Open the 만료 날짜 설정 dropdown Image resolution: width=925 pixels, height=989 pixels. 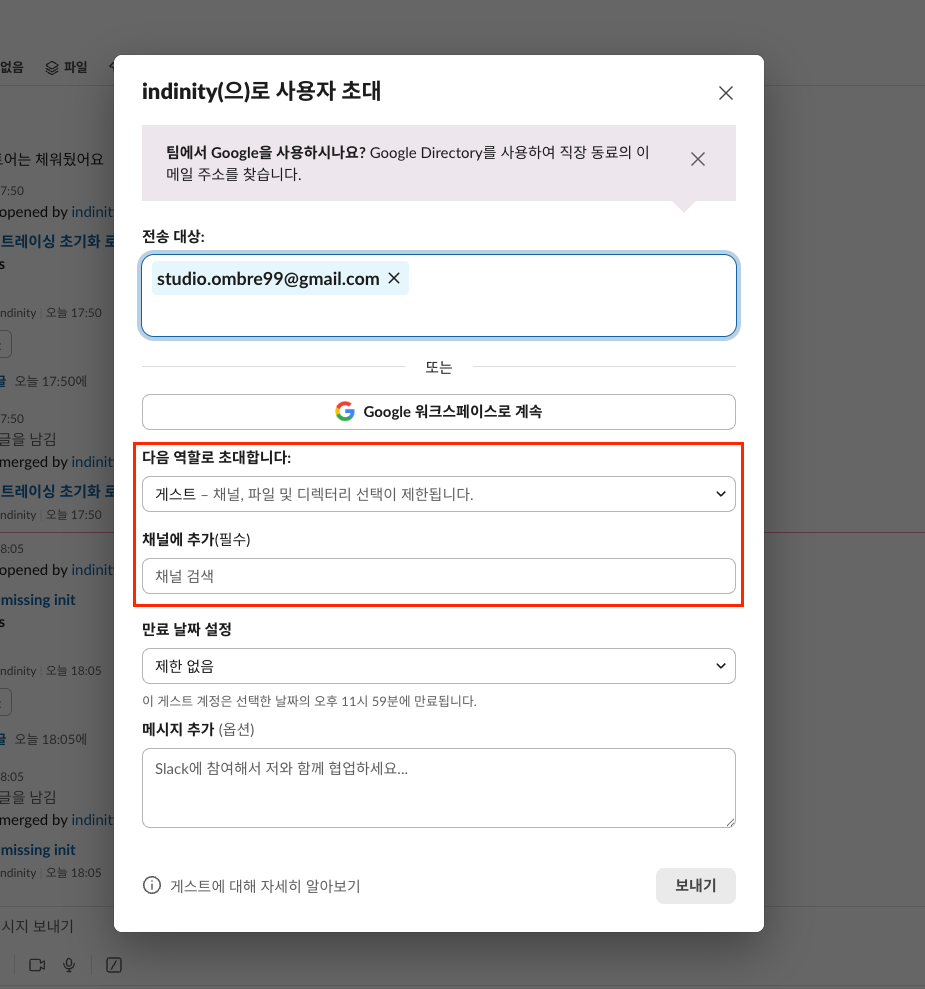click(438, 666)
